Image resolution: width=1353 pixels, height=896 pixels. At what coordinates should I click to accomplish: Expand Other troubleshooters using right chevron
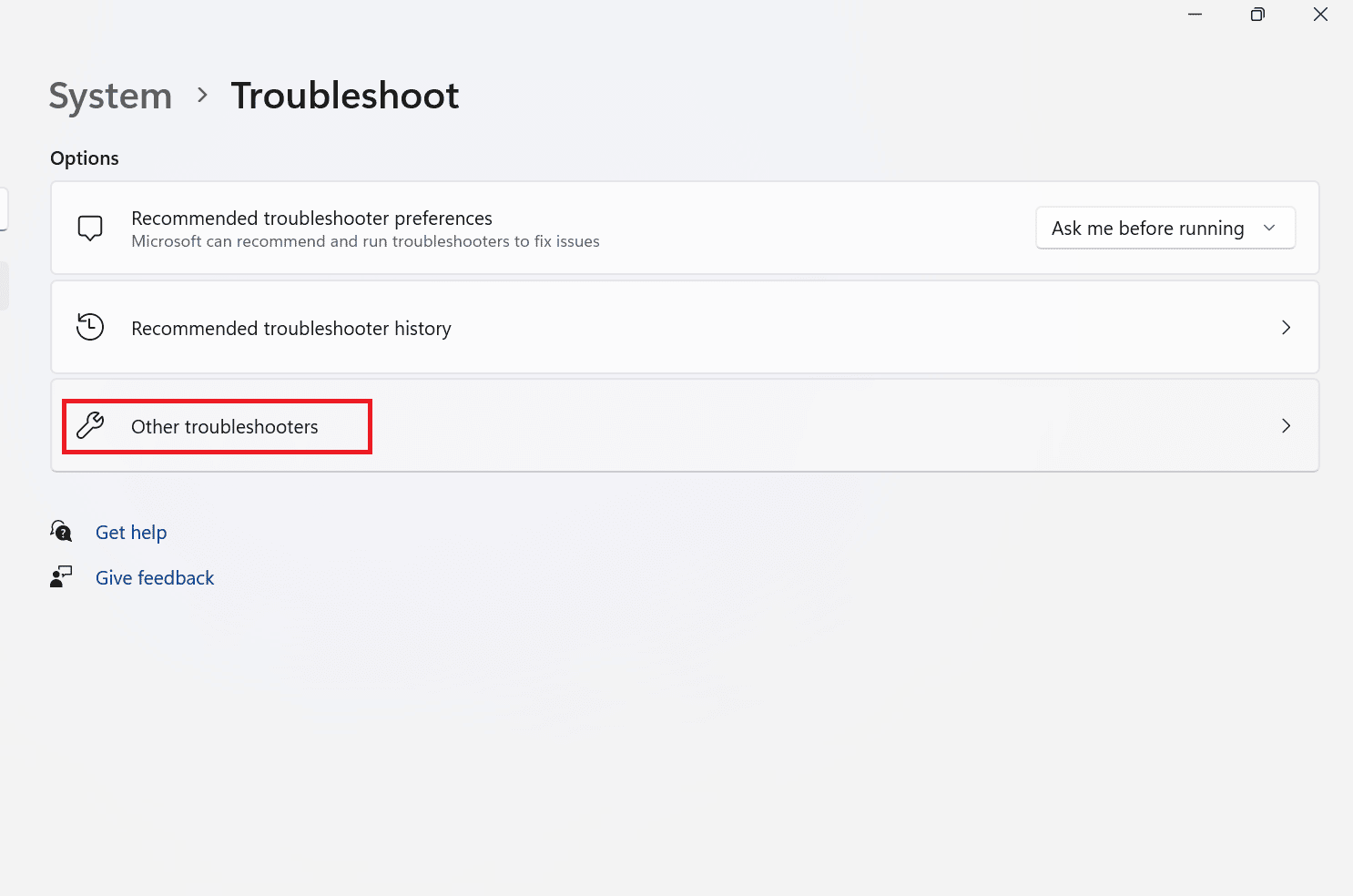[x=1286, y=425]
